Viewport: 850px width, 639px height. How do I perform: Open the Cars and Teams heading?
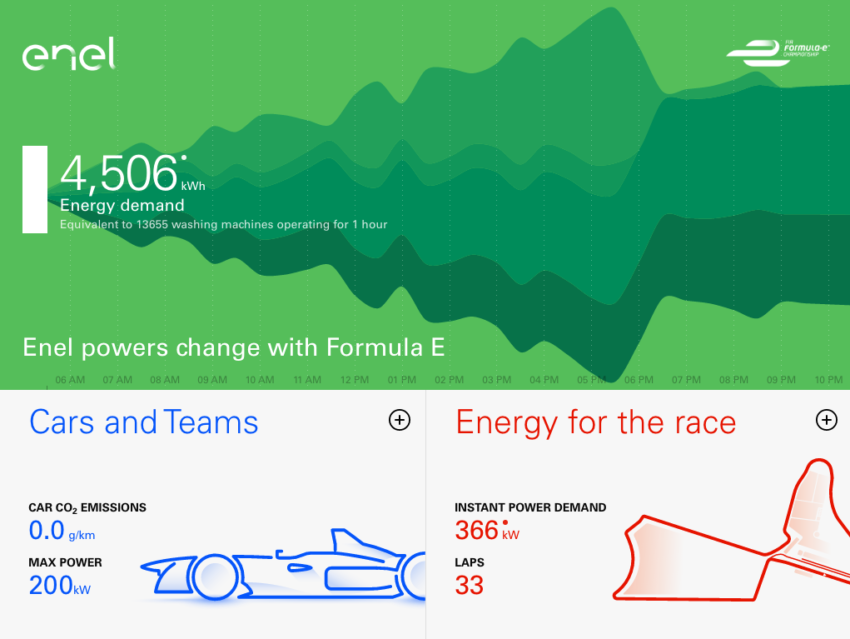(x=144, y=422)
